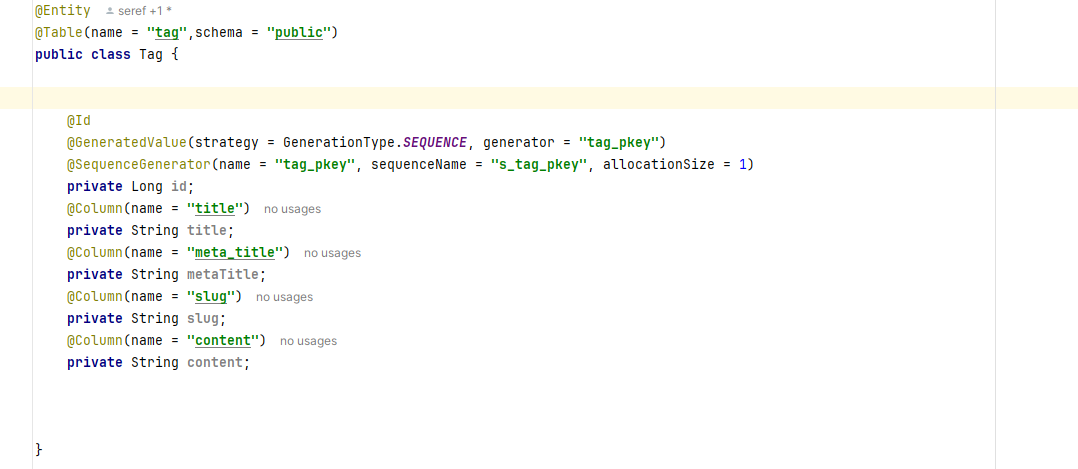Click the closing brace of Tag class

pos(39,450)
